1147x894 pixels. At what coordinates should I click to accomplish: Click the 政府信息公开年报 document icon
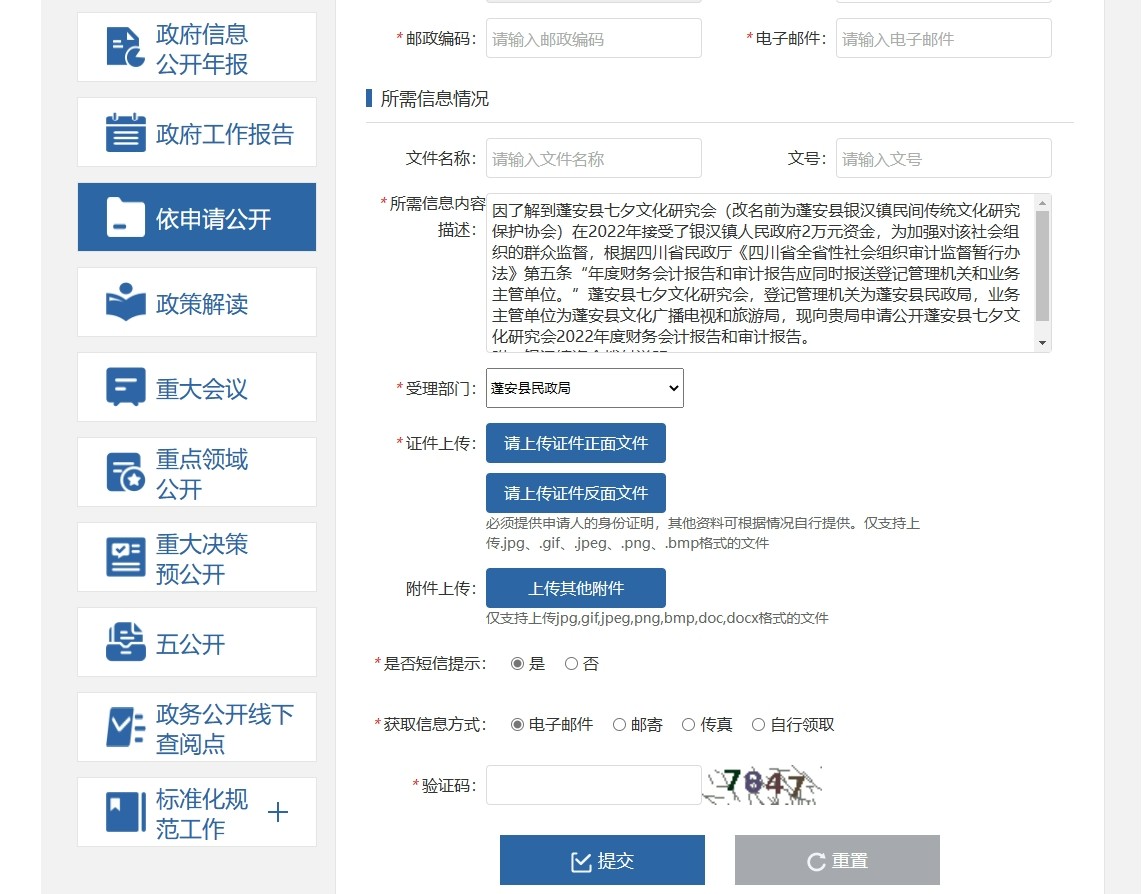(126, 48)
